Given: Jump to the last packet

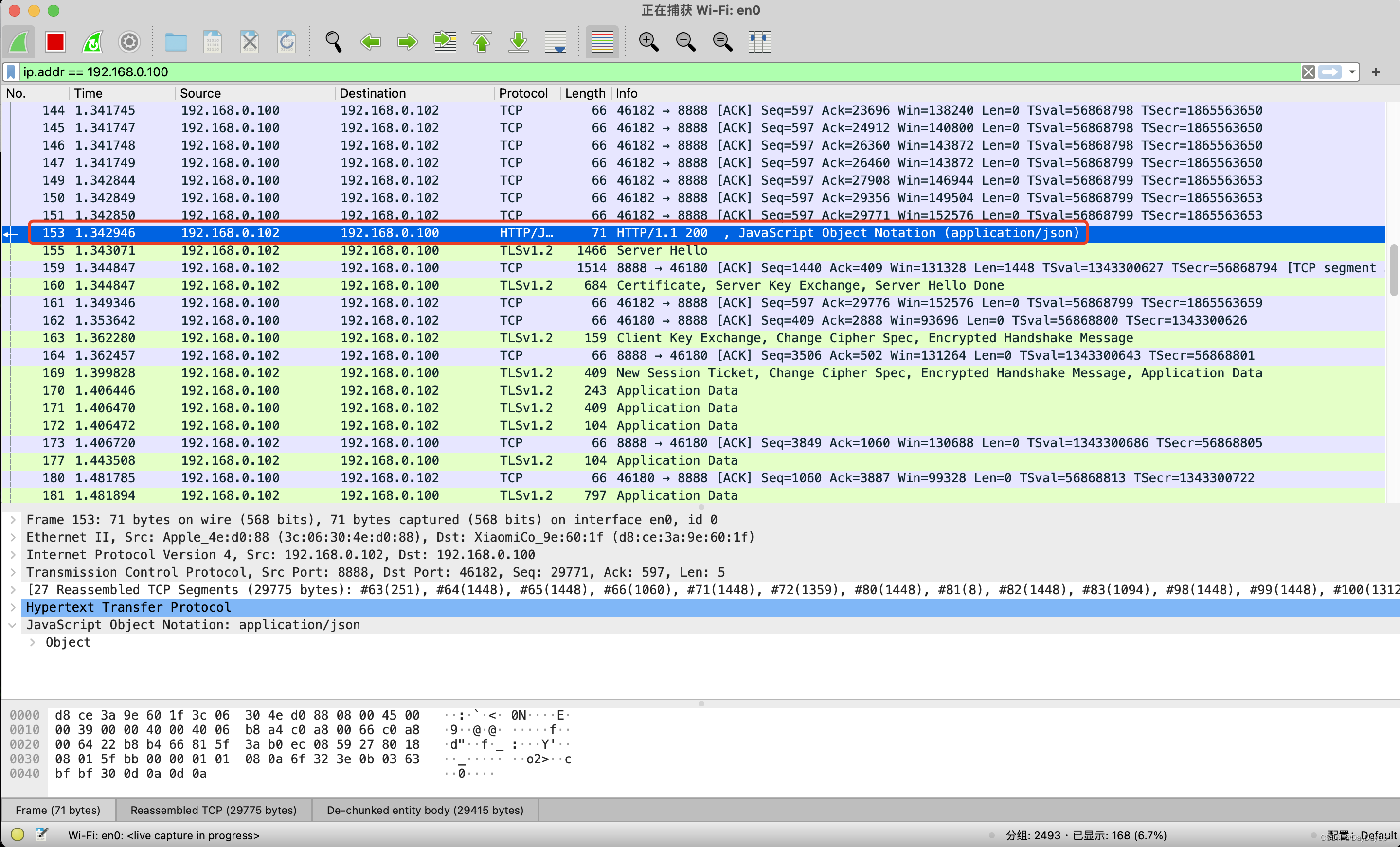Looking at the screenshot, I should (x=518, y=42).
